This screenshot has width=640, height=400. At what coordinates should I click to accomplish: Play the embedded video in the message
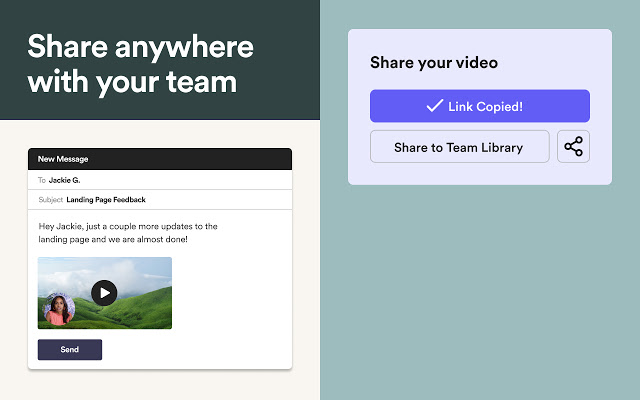click(x=104, y=292)
